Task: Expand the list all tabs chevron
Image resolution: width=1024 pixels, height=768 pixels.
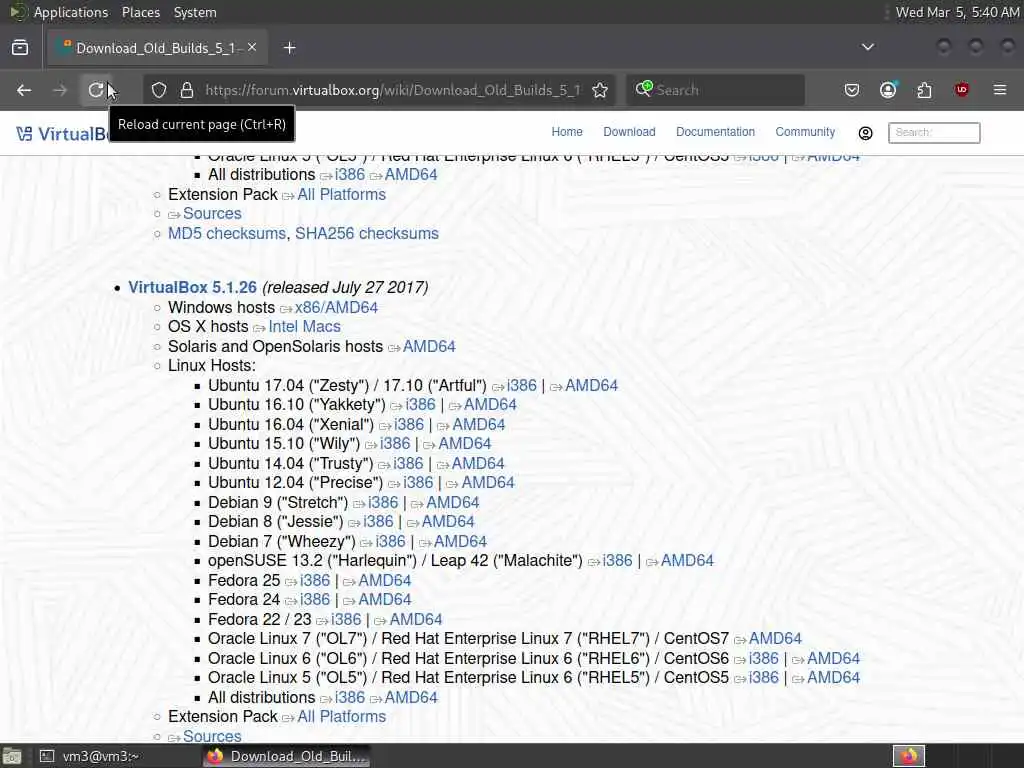Action: point(868,47)
